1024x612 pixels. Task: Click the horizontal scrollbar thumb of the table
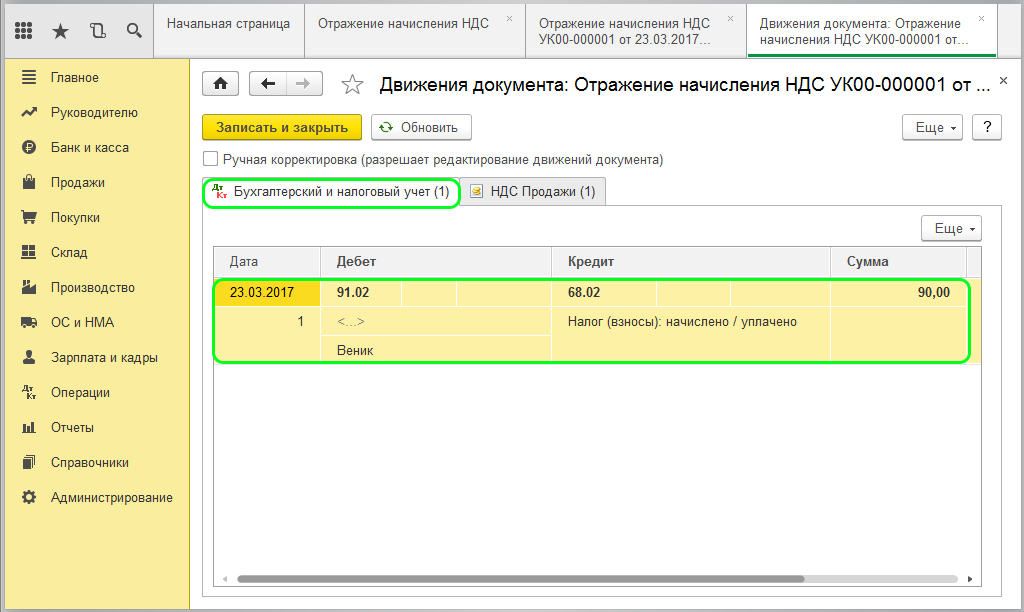tap(520, 579)
